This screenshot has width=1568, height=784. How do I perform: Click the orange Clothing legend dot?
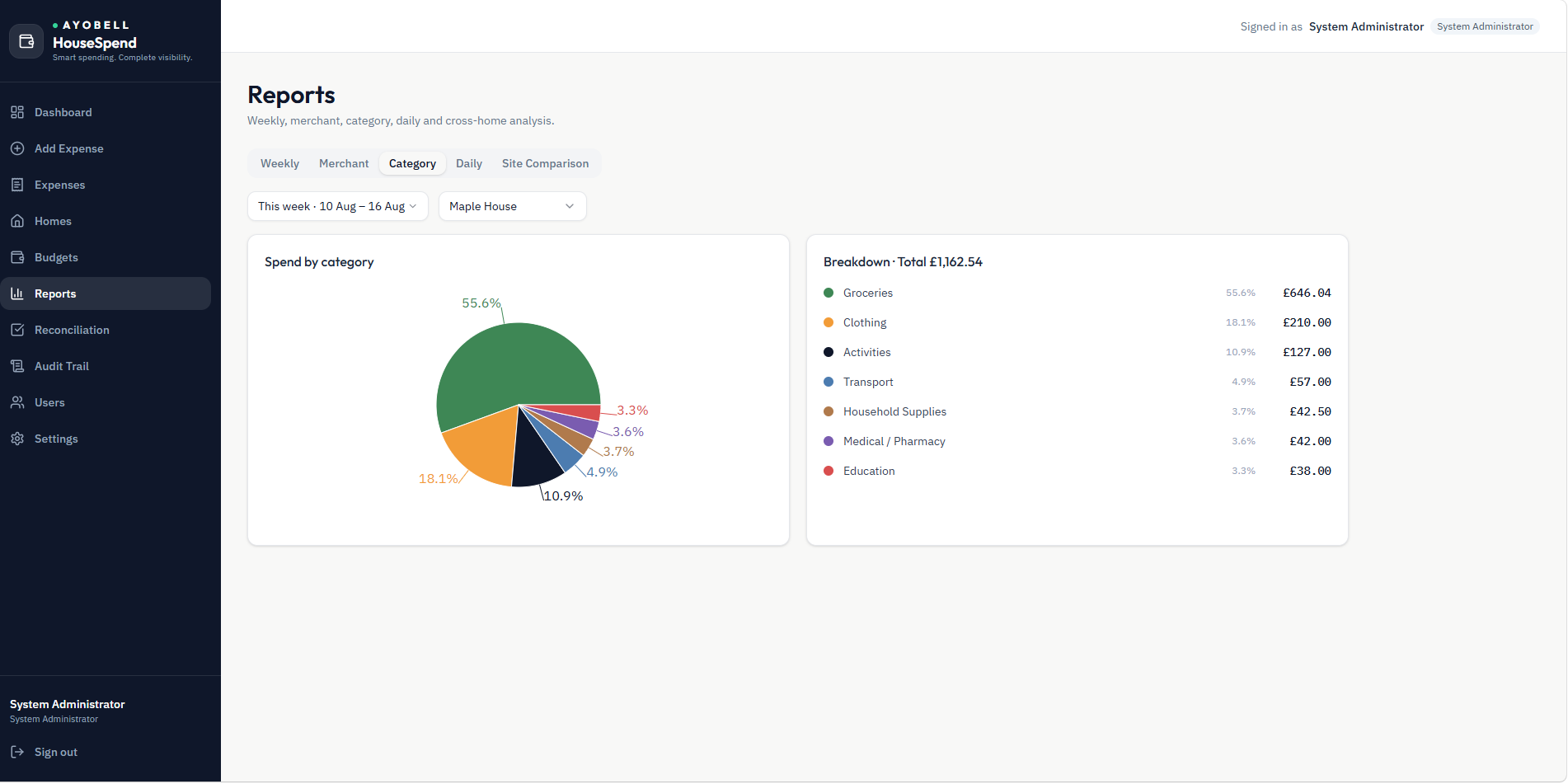pyautogui.click(x=829, y=322)
